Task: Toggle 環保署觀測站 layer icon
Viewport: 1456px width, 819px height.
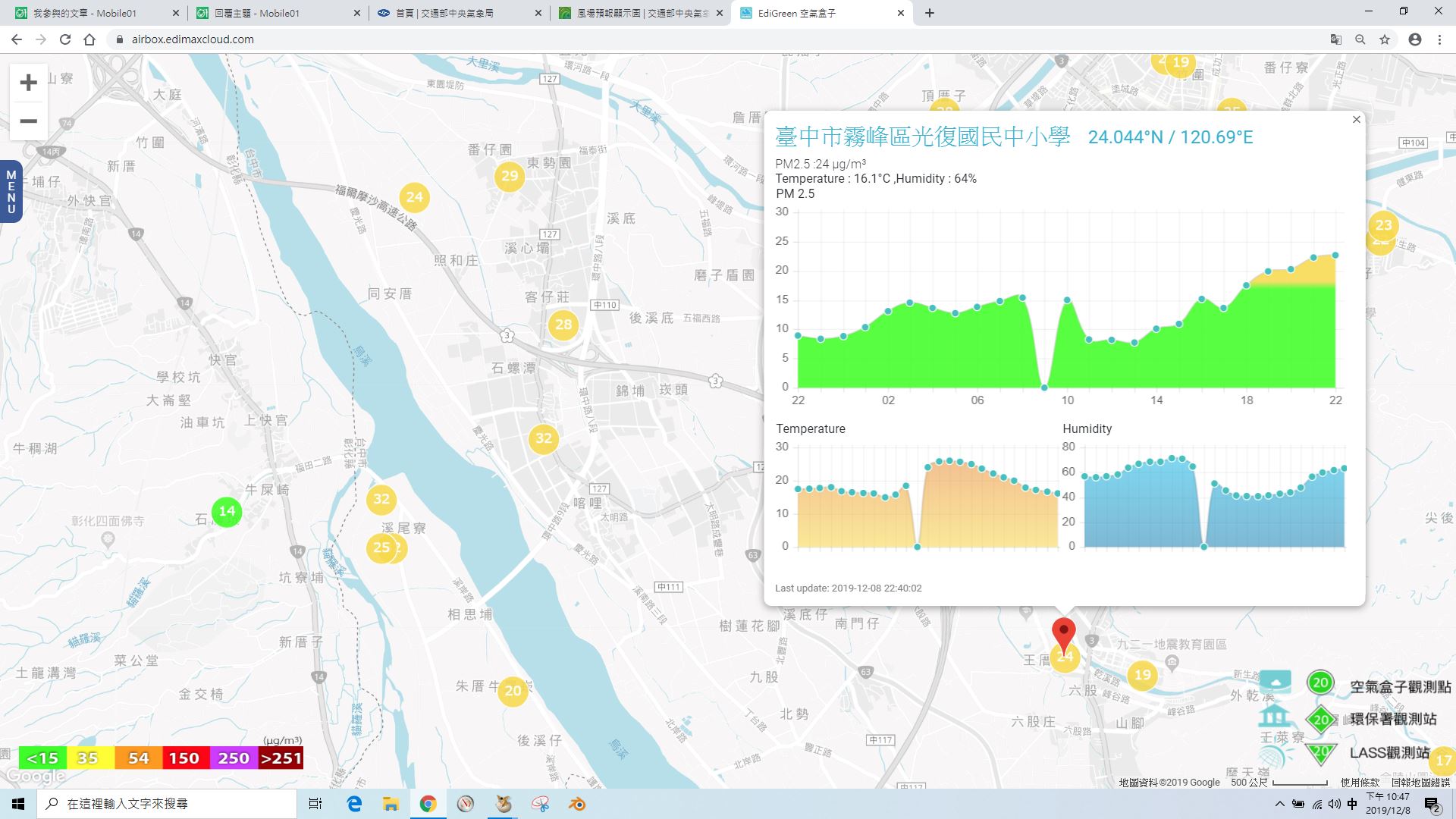Action: click(x=1321, y=720)
